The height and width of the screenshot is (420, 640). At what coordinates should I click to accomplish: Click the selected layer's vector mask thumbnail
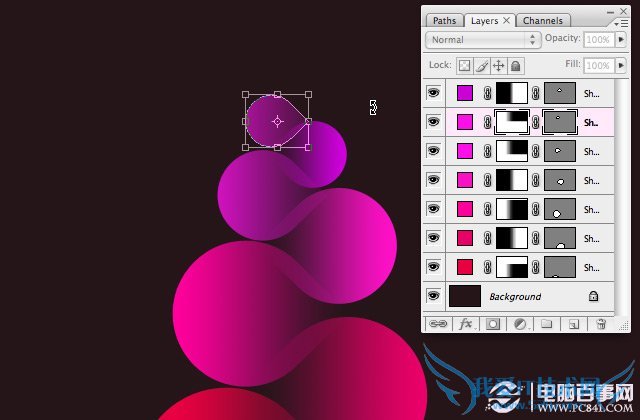tap(560, 122)
